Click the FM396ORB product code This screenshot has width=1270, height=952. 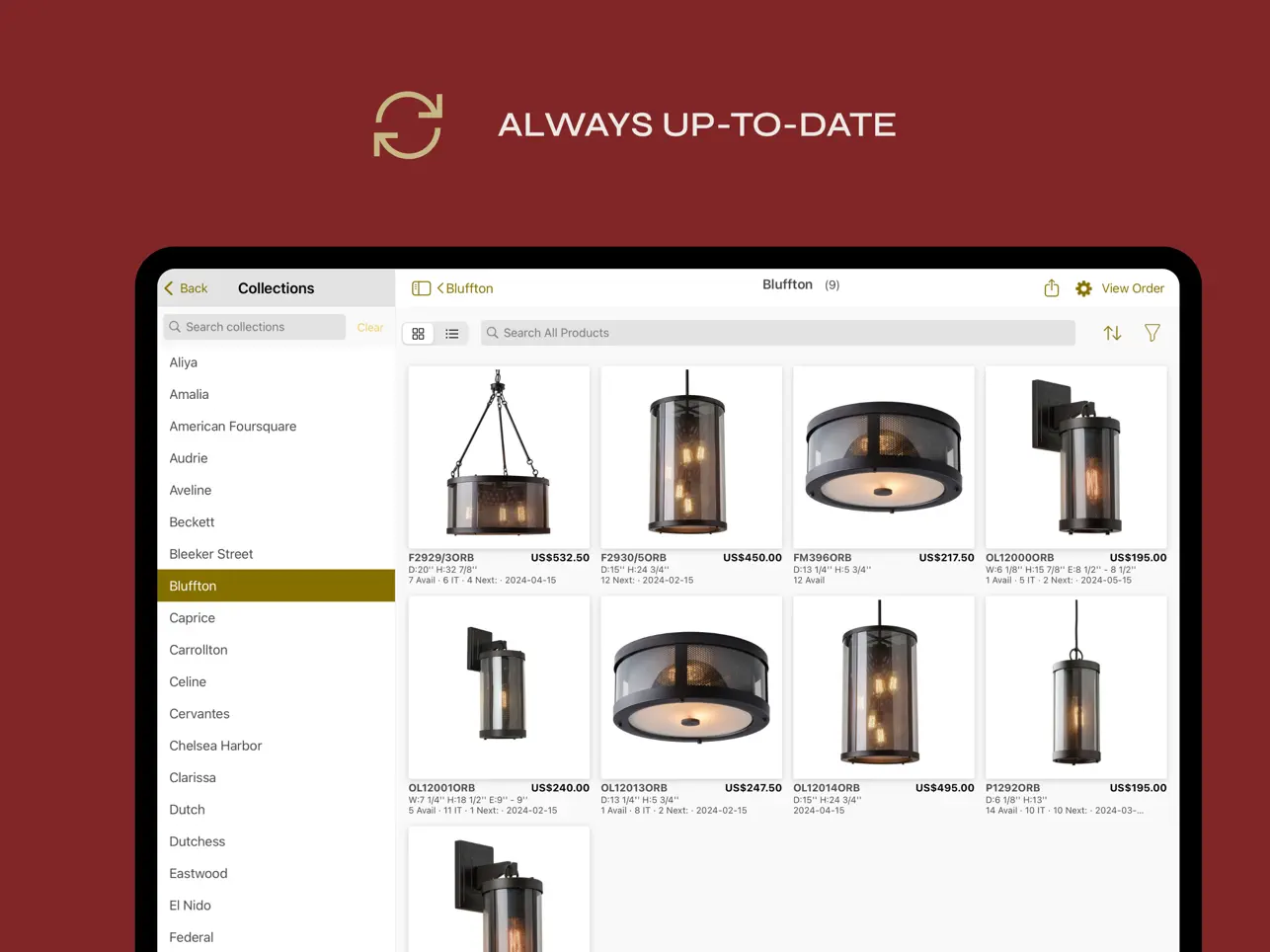point(823,558)
